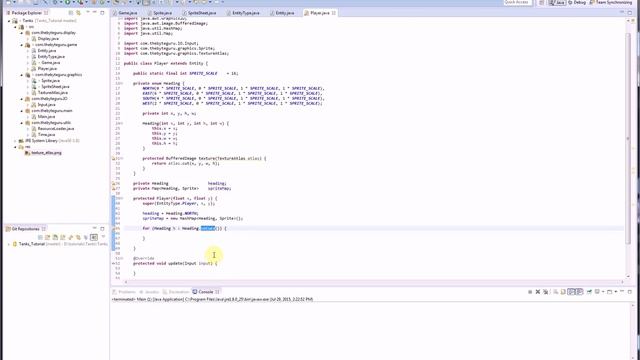Screen dimensions: 640x360
Task: Open the Sprite.java editor tab
Action: coord(160,13)
